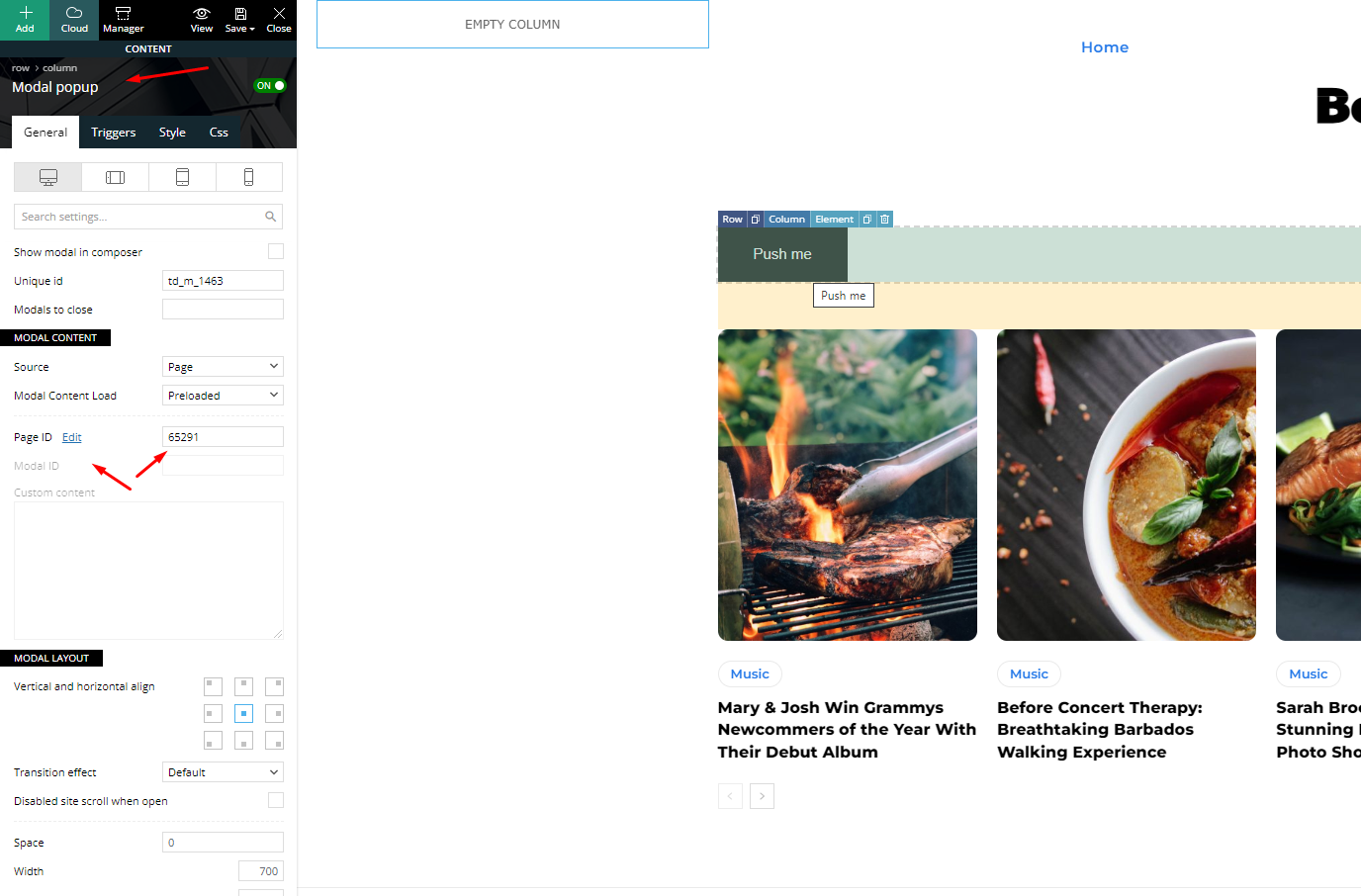
Task: Click the Space input field
Action: 223,843
